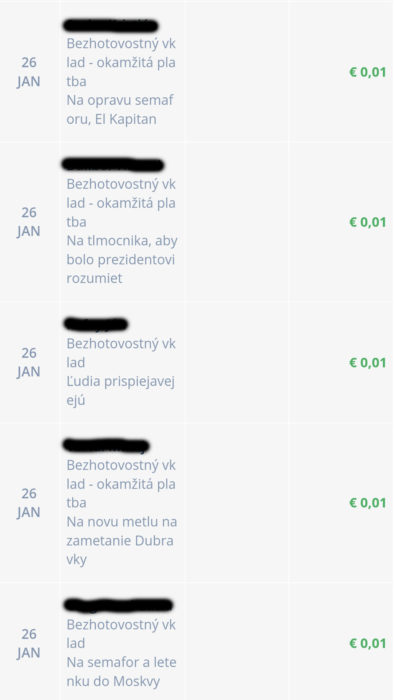Click redacted sender name above Ľudia prispievajejú
Image resolution: width=394 pixels, height=700 pixels.
(96, 324)
